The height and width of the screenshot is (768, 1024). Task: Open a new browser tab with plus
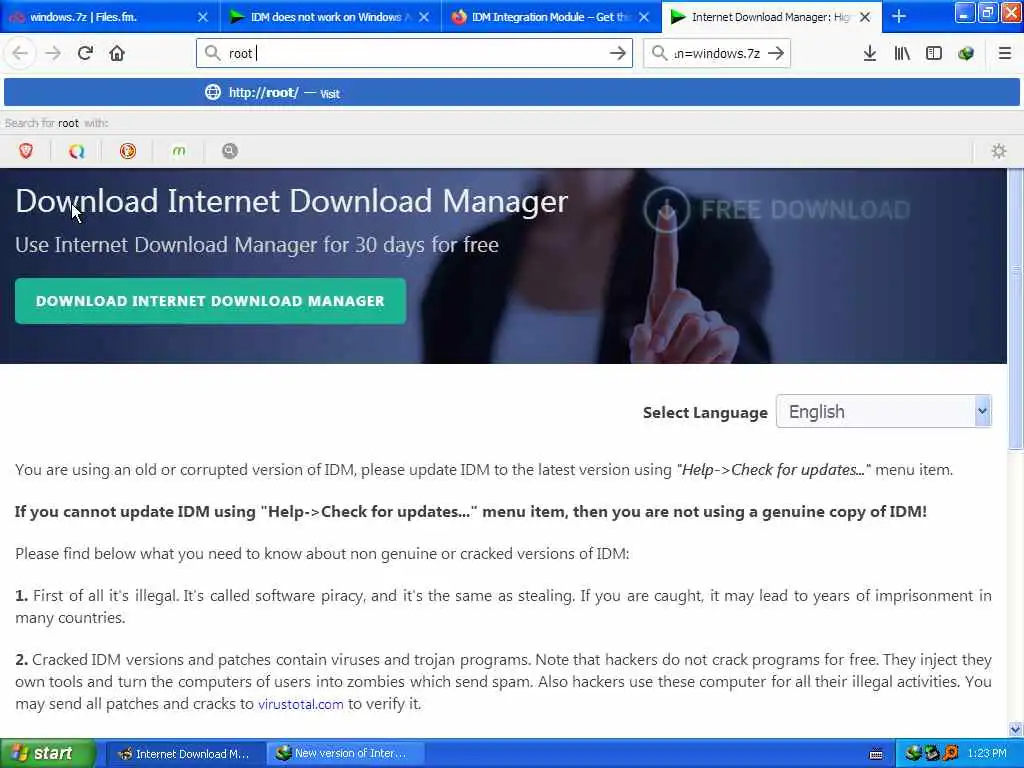pyautogui.click(x=899, y=16)
